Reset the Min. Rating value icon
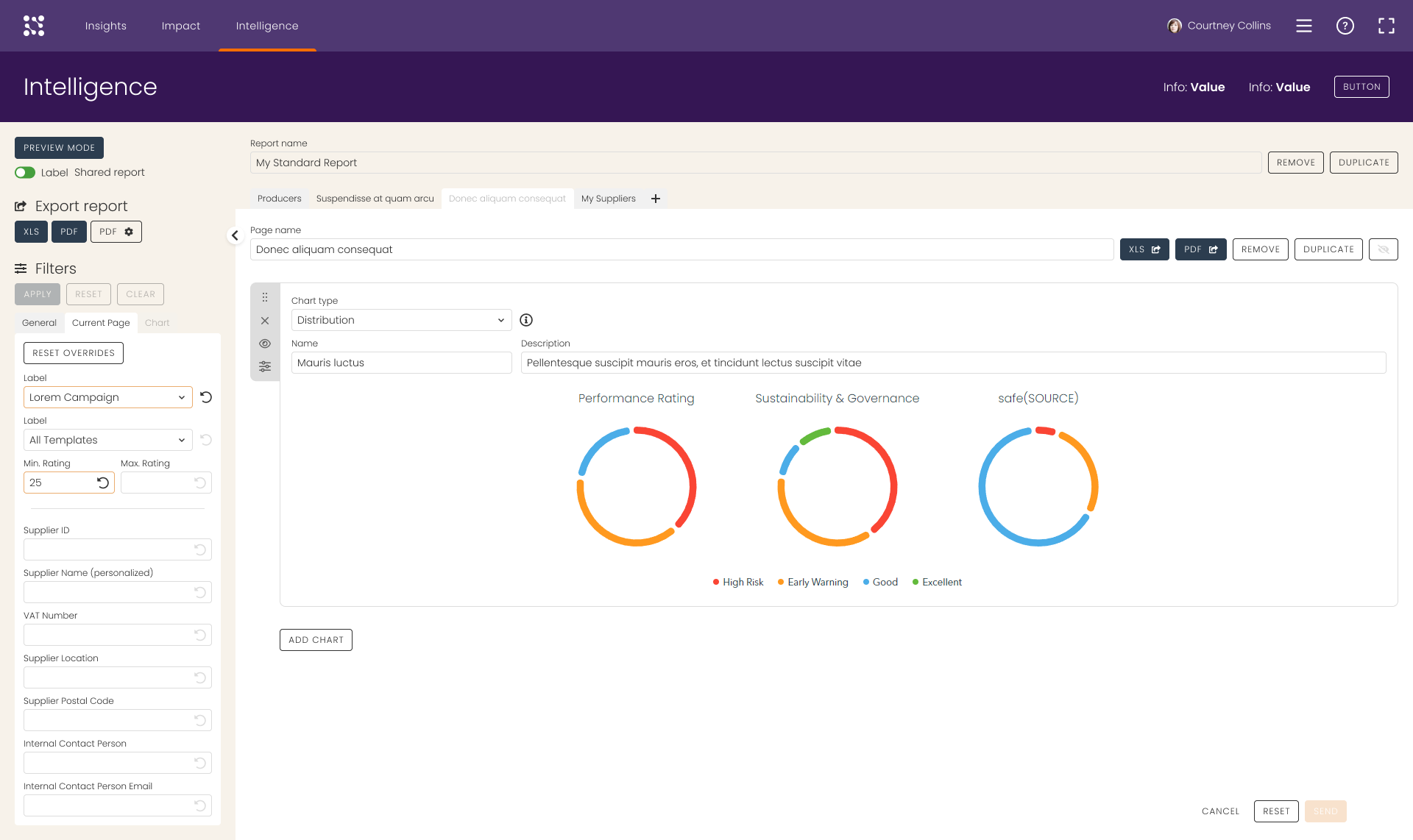1413x840 pixels. [103, 483]
